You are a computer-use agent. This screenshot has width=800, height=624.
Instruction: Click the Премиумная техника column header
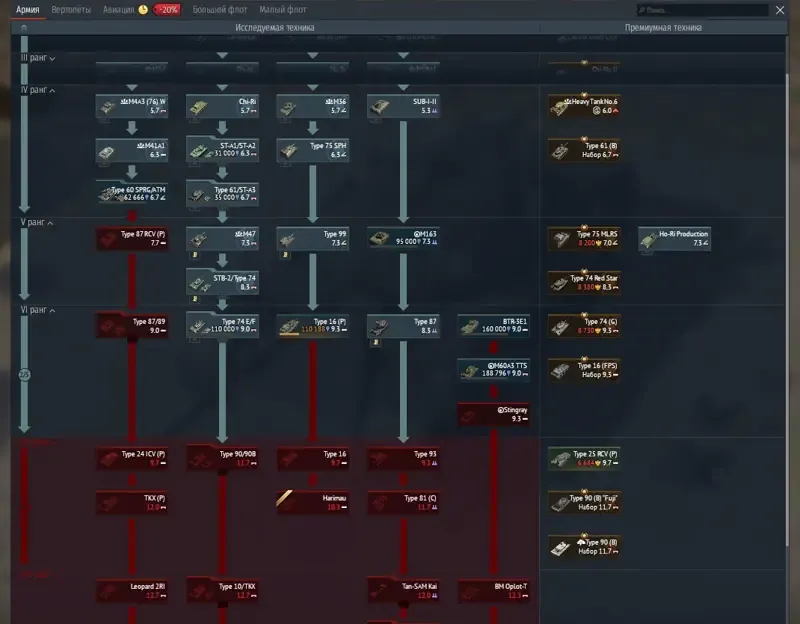pyautogui.click(x=663, y=28)
